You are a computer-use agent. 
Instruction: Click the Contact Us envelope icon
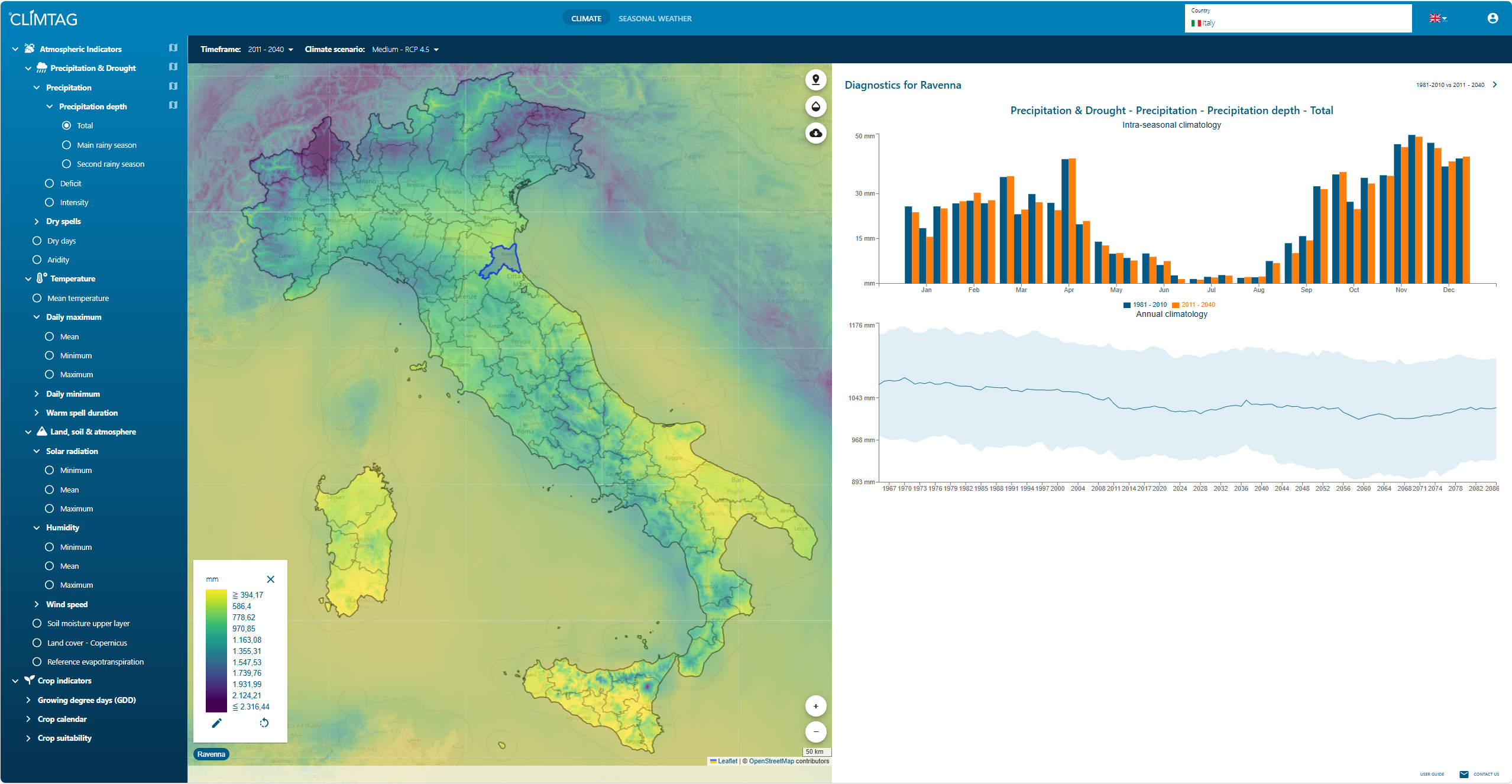pos(1464,775)
